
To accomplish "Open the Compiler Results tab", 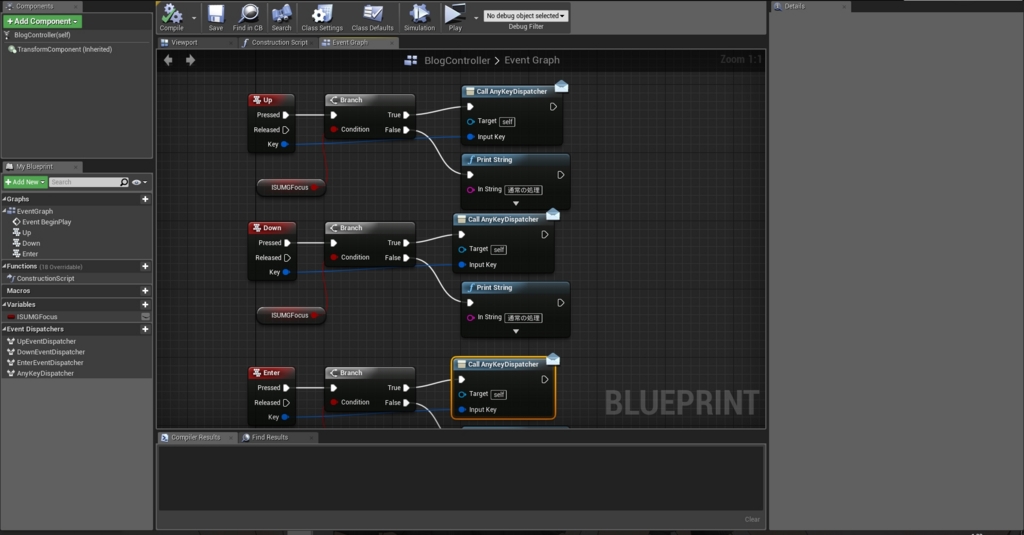I will [x=195, y=438].
